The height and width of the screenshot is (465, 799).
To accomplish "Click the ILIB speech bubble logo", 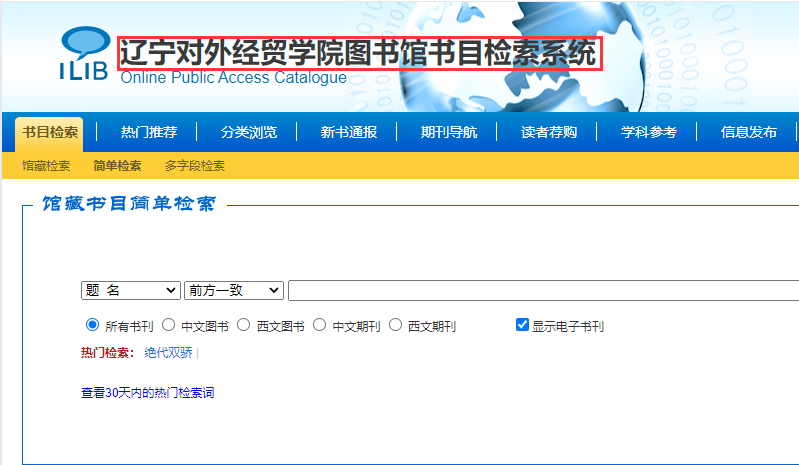I will (x=85, y=53).
